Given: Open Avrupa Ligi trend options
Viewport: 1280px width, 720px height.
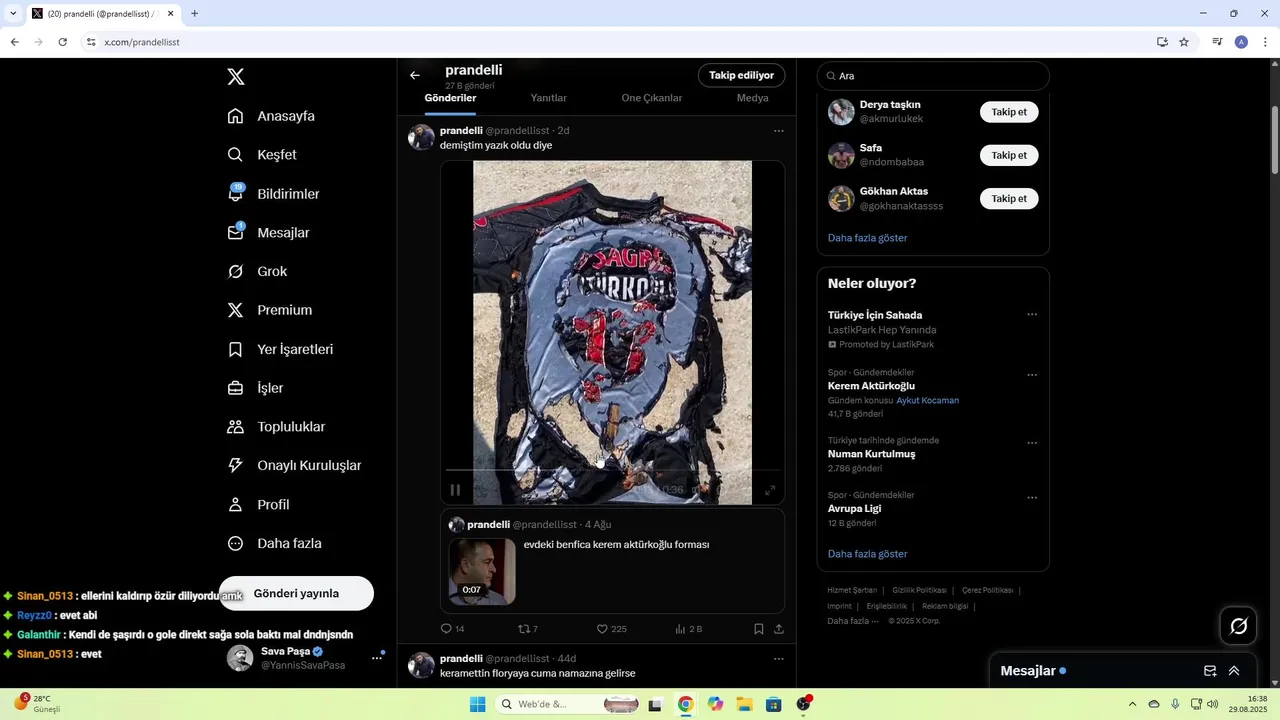Looking at the screenshot, I should (x=1032, y=498).
